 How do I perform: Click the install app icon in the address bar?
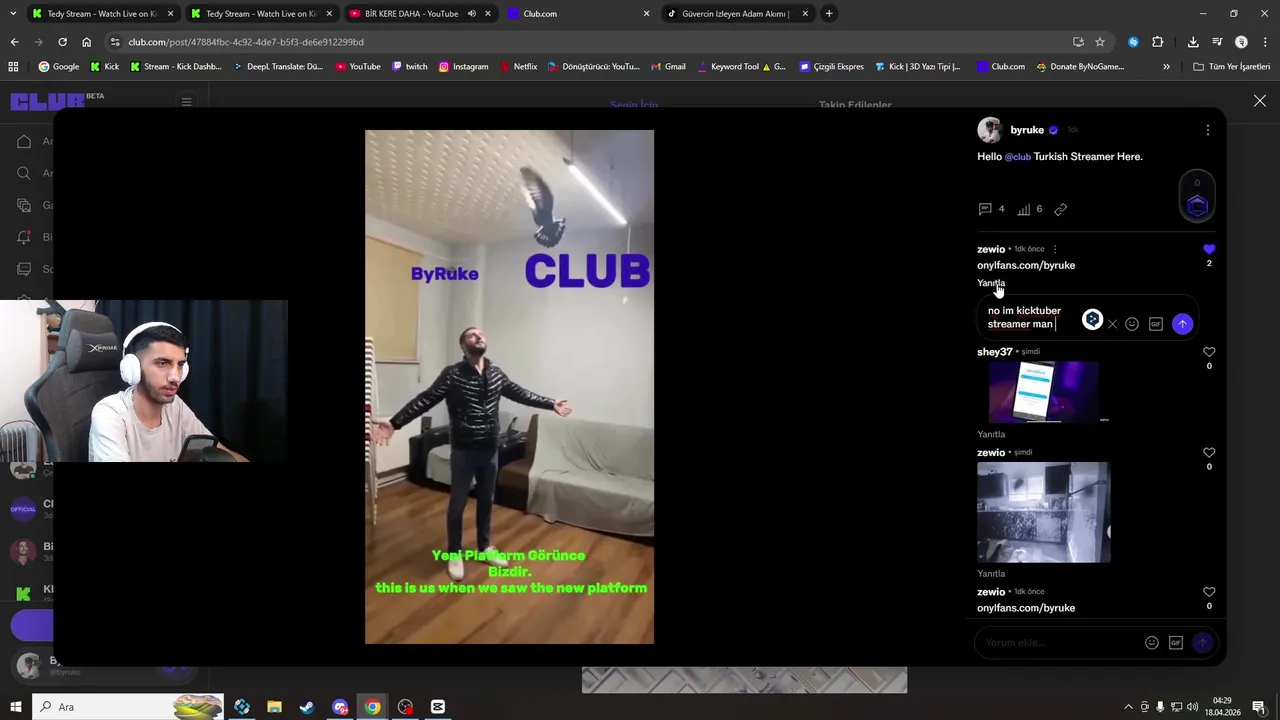click(1078, 42)
